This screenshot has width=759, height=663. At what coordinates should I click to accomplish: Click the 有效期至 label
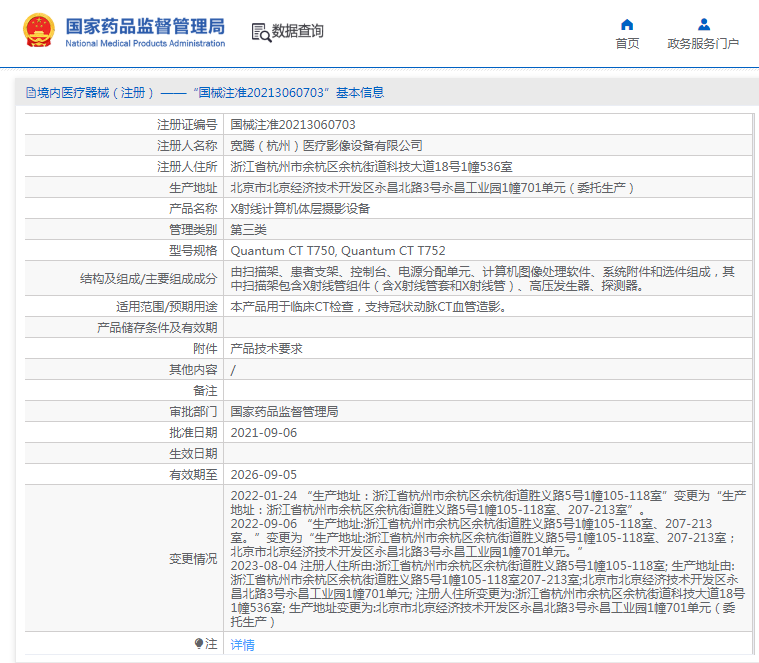pos(193,475)
